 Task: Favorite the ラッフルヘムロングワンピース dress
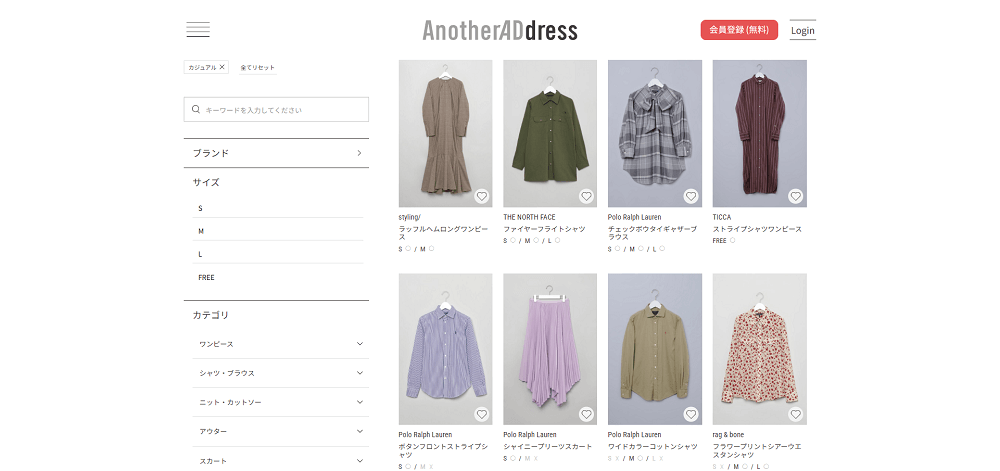482,196
